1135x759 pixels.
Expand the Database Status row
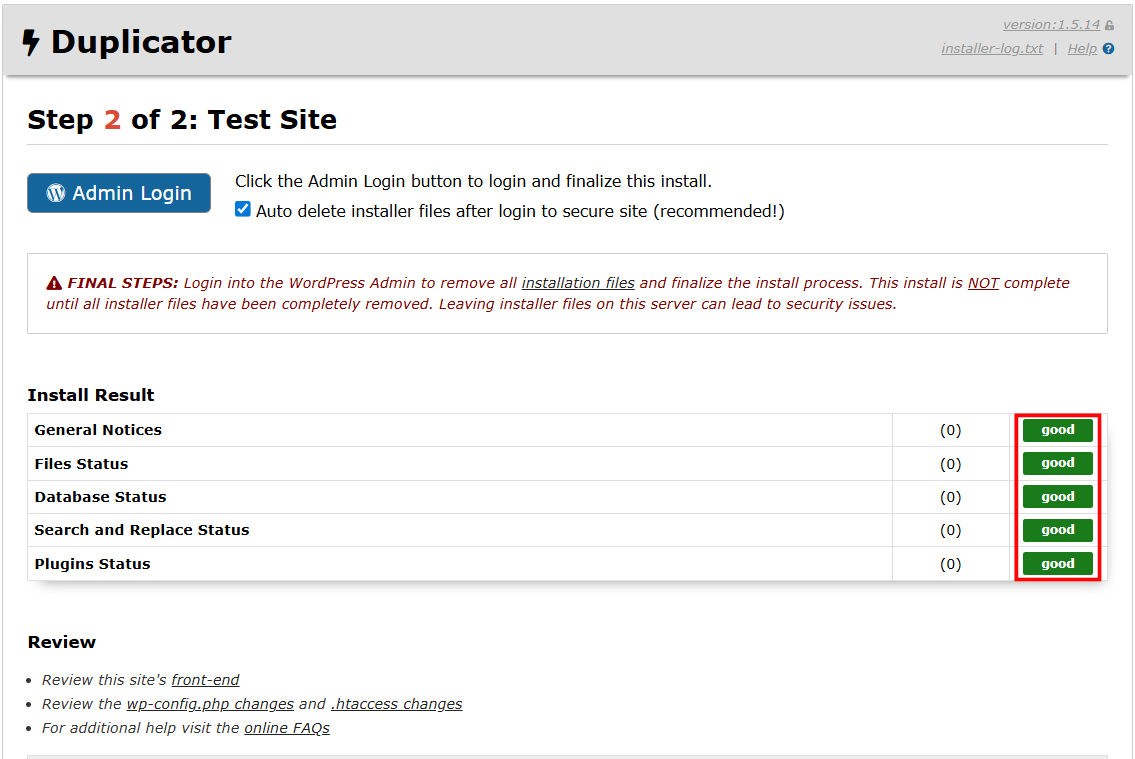(100, 497)
